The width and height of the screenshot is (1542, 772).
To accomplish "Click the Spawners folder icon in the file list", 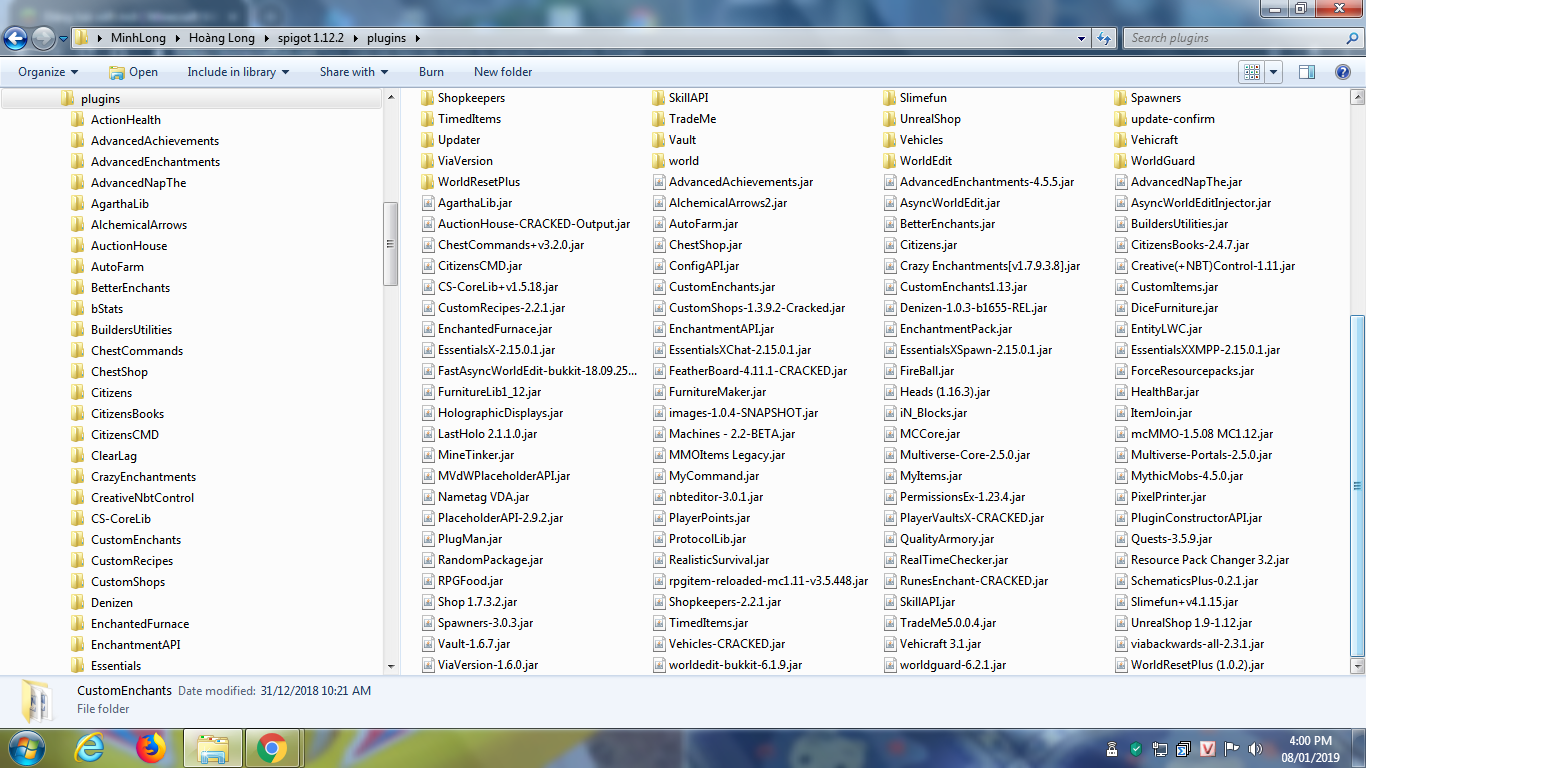I will pos(1121,98).
